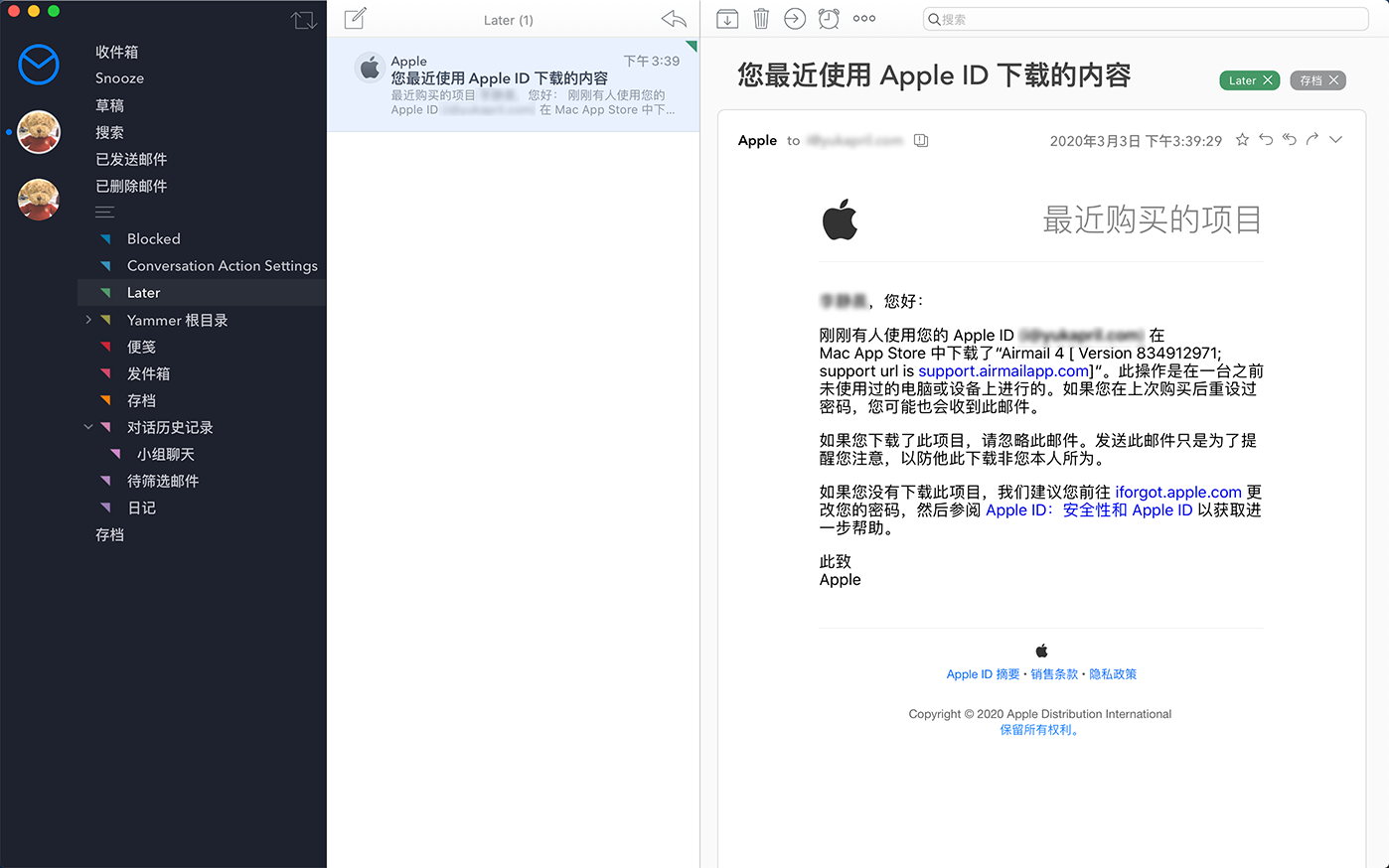The image size is (1389, 868).
Task: Remove the gray 存档 tag
Action: [x=1334, y=80]
